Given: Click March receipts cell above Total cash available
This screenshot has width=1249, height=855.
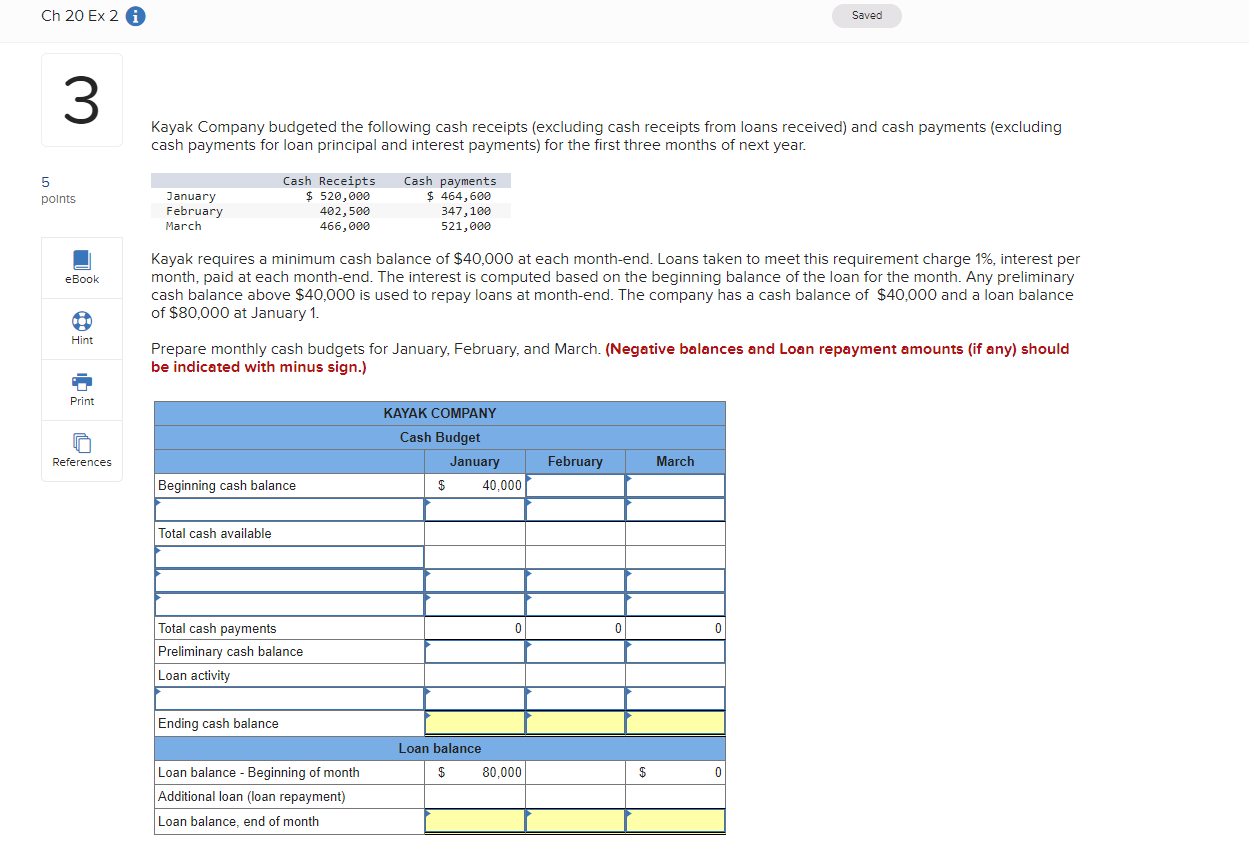Looking at the screenshot, I should [676, 509].
